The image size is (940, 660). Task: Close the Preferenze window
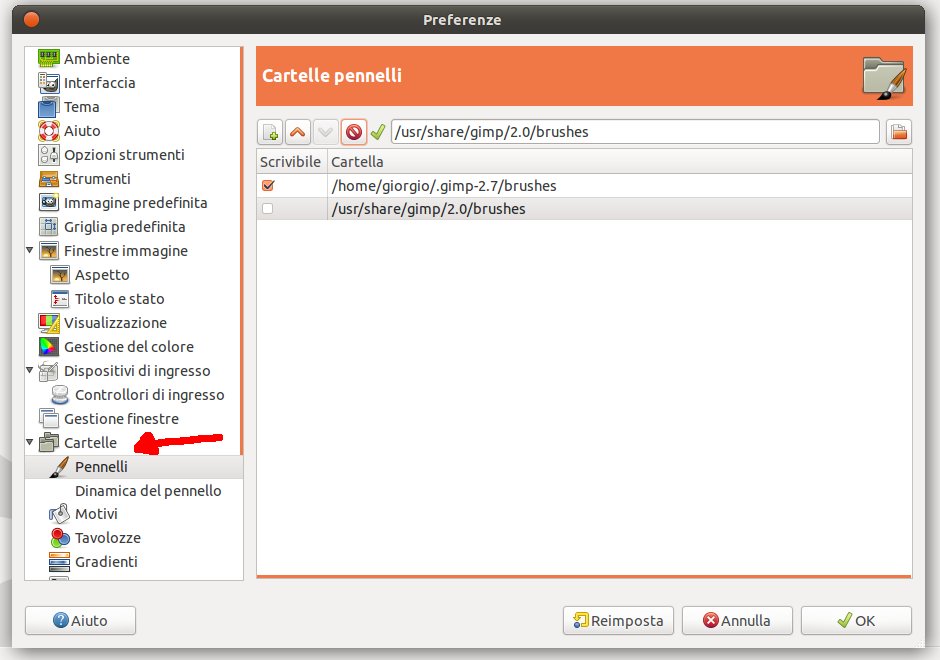[31, 20]
